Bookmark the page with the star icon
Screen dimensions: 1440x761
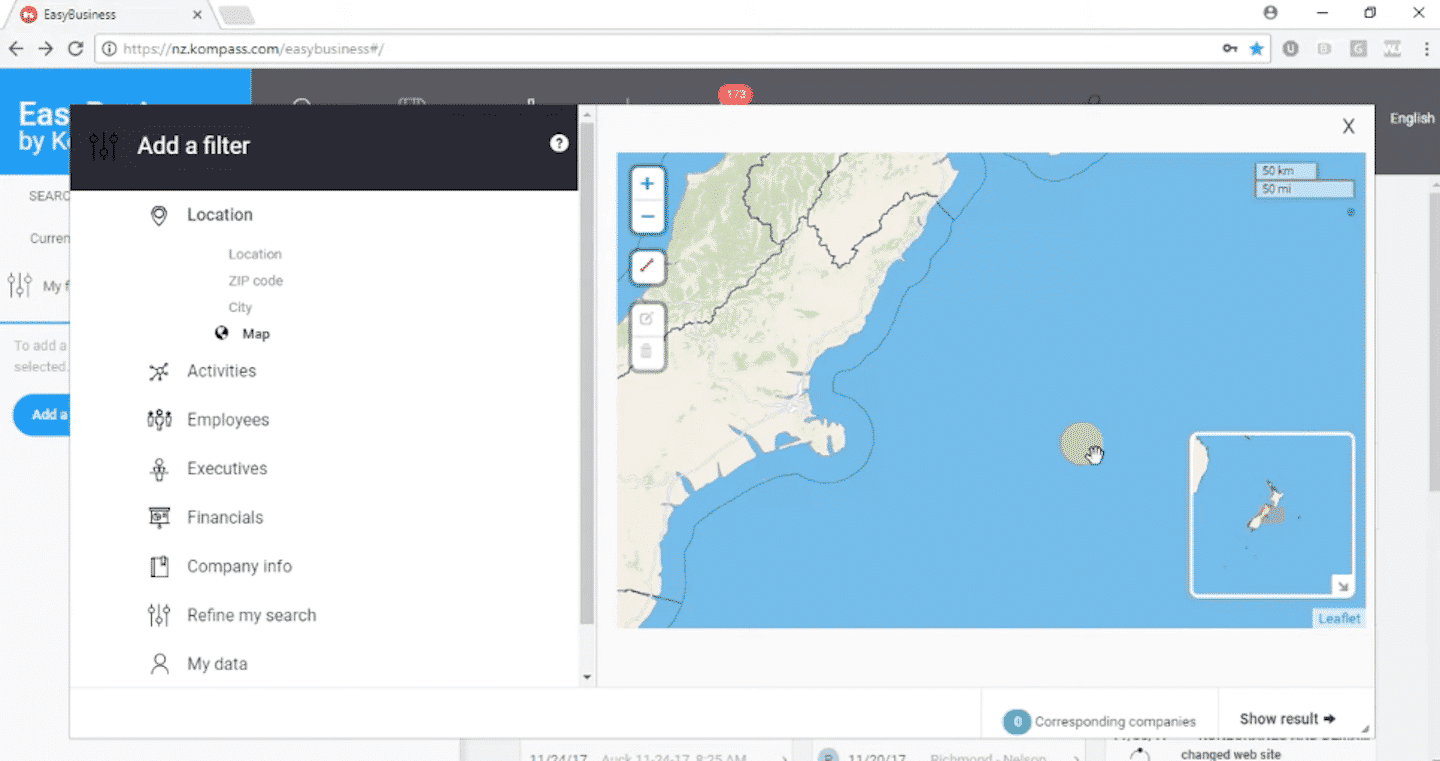(1256, 48)
